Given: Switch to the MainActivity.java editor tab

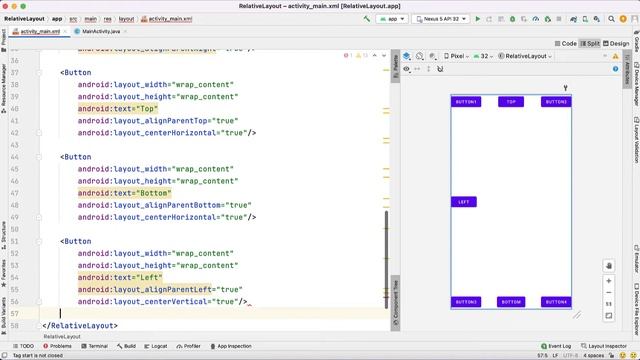Looking at the screenshot, I should (x=101, y=31).
